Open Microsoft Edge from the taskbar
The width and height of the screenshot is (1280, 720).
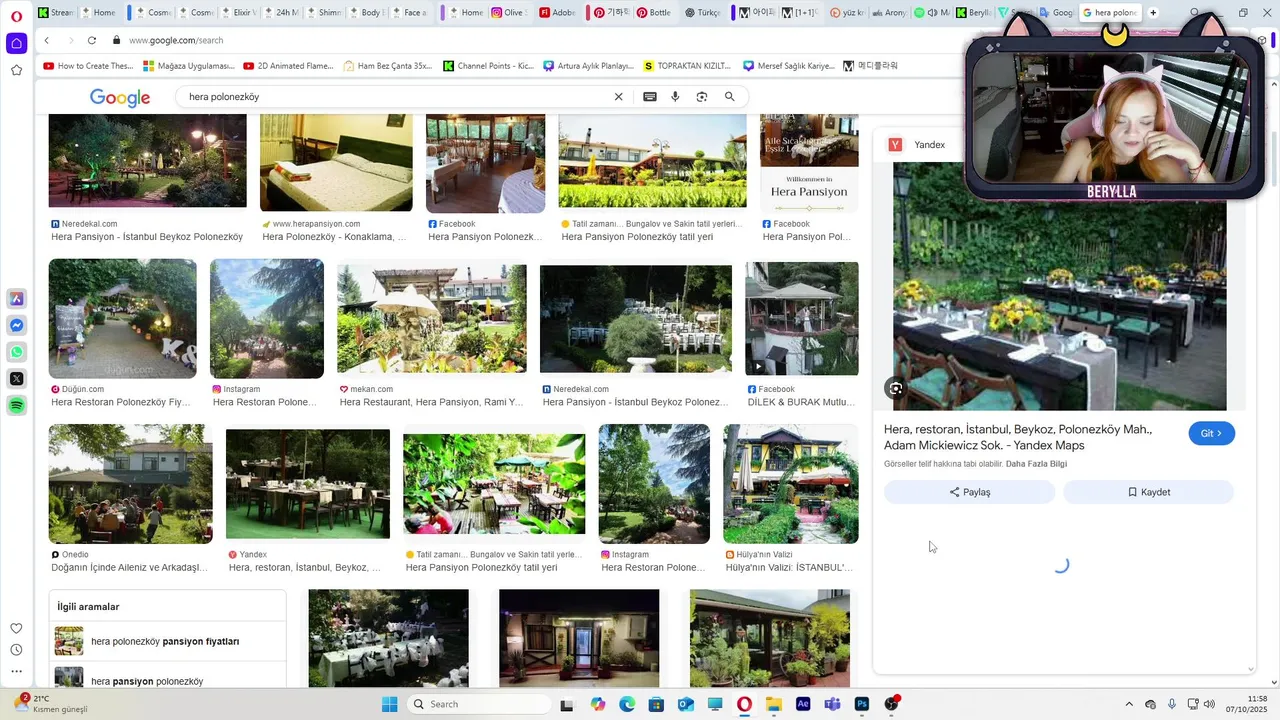pyautogui.click(x=627, y=704)
